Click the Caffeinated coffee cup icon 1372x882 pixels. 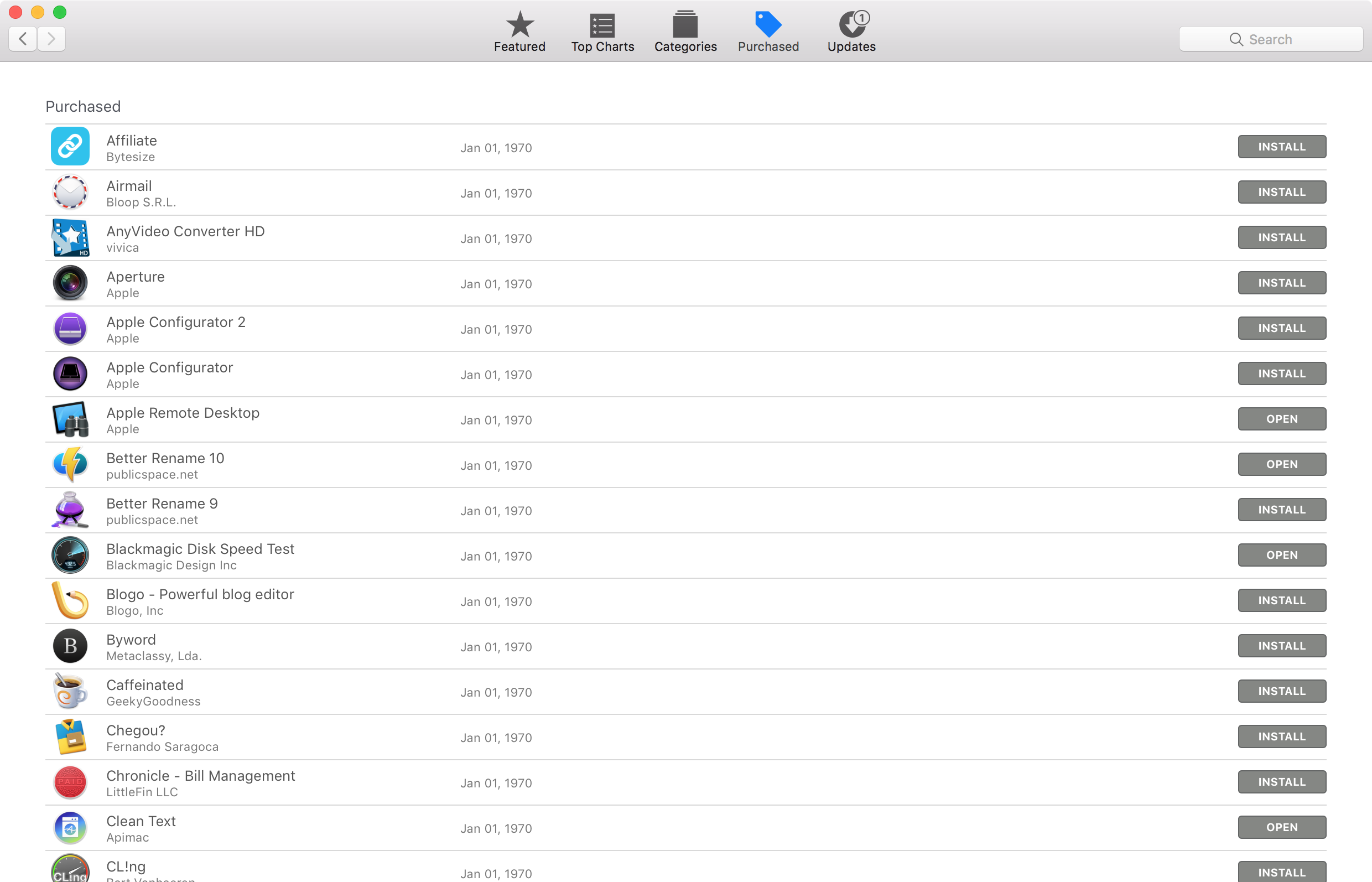coord(70,691)
